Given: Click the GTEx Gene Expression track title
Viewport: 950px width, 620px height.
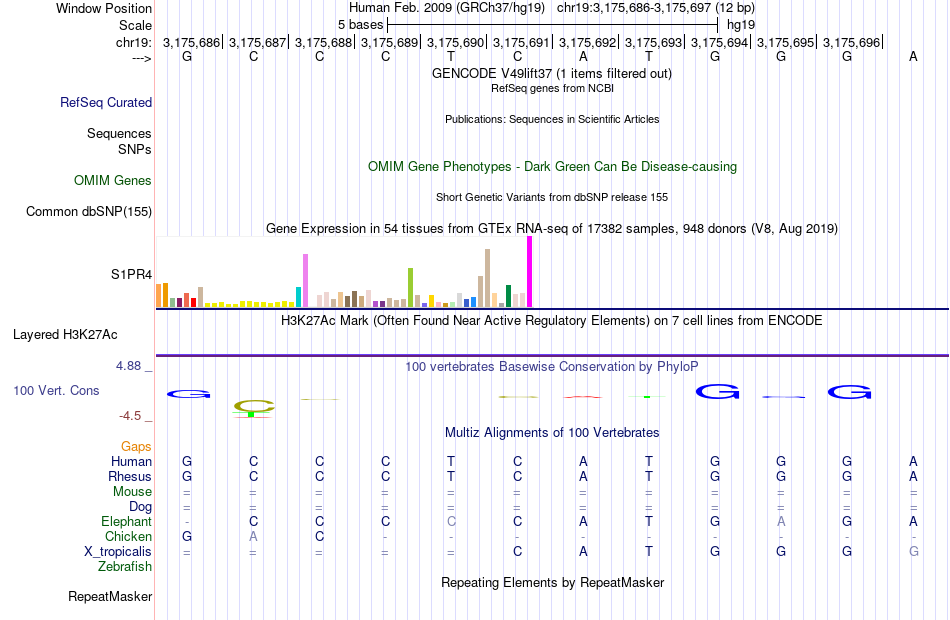Looking at the screenshot, I should tap(552, 228).
